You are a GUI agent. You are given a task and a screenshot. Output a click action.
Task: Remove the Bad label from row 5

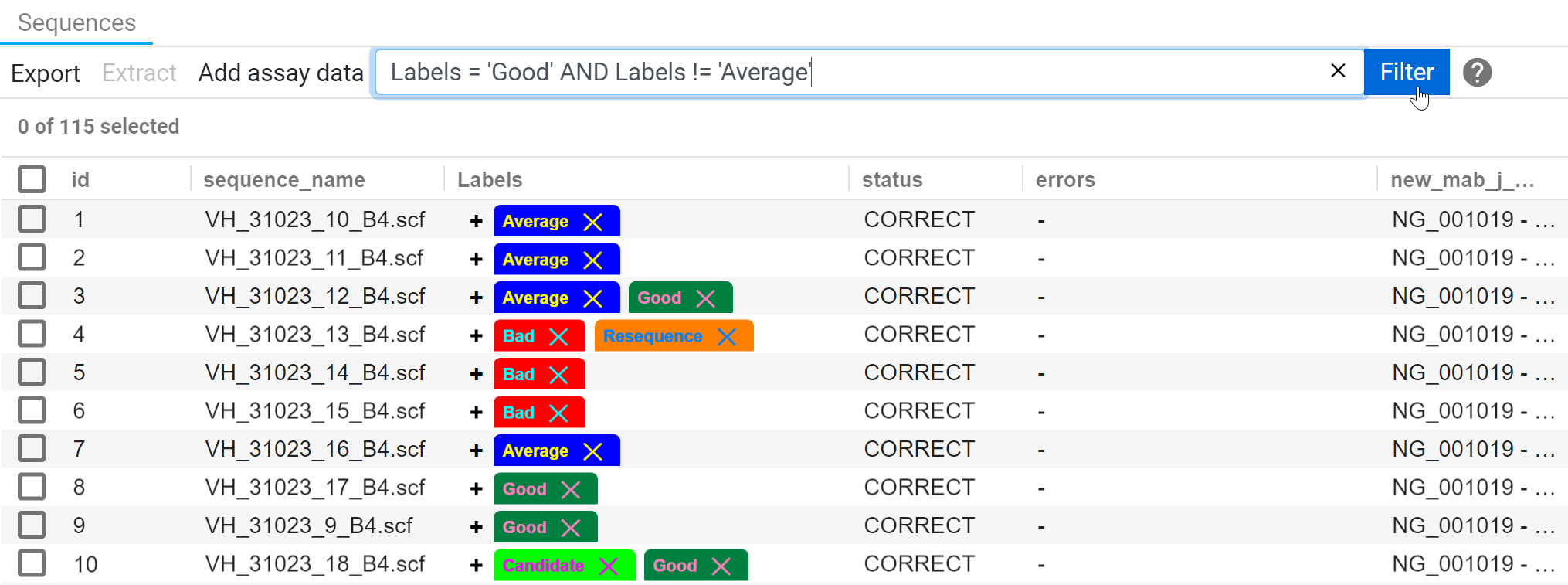point(558,375)
